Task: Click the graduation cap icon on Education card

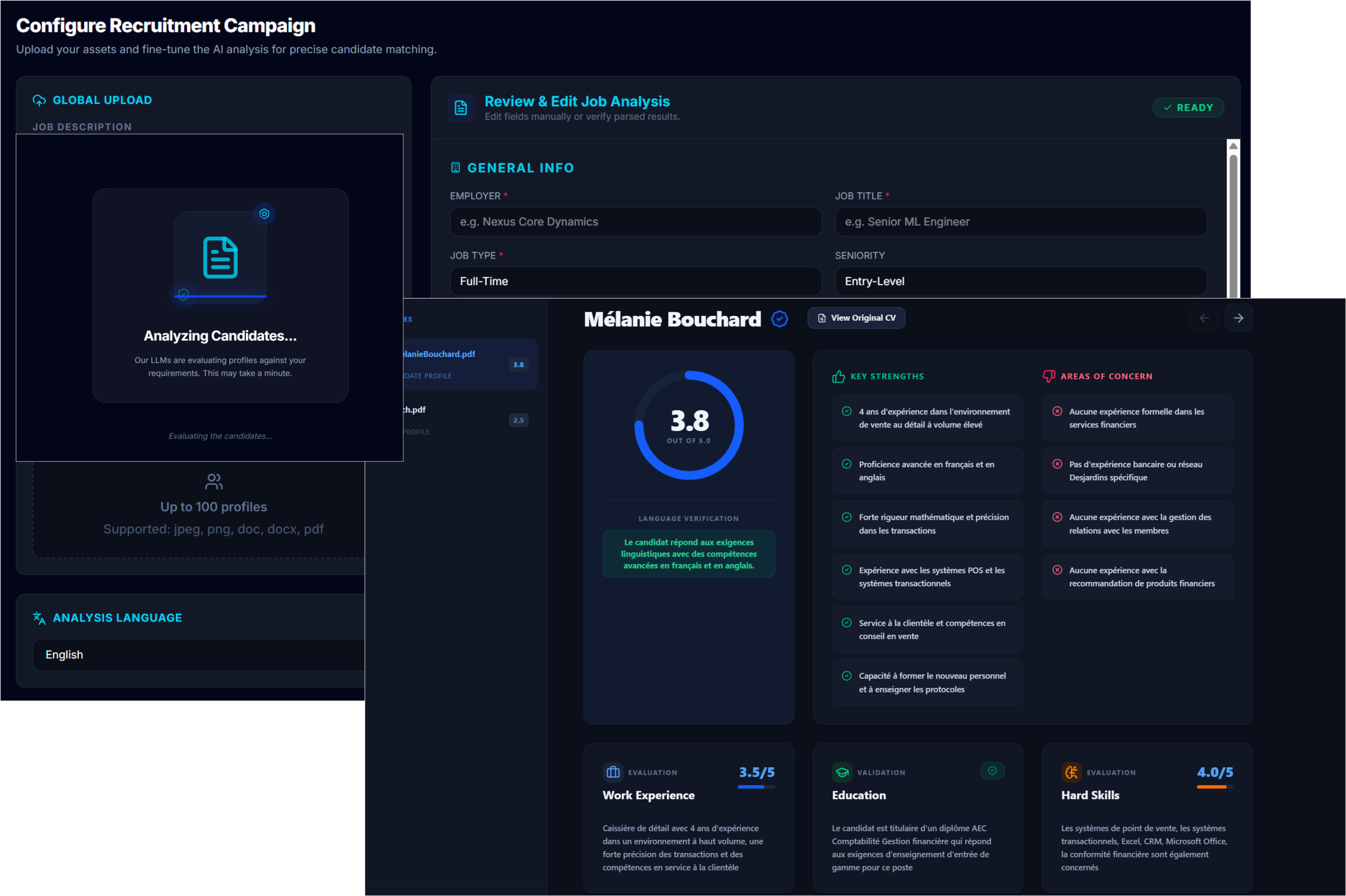Action: click(842, 772)
